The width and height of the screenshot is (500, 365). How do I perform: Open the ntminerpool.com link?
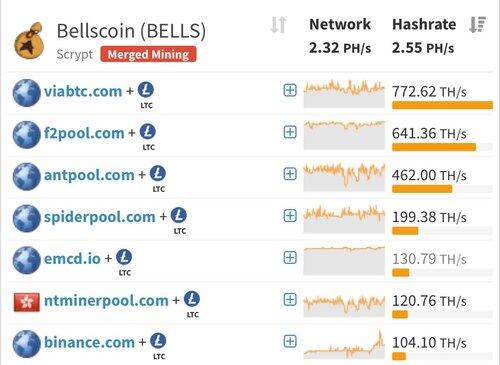106,301
